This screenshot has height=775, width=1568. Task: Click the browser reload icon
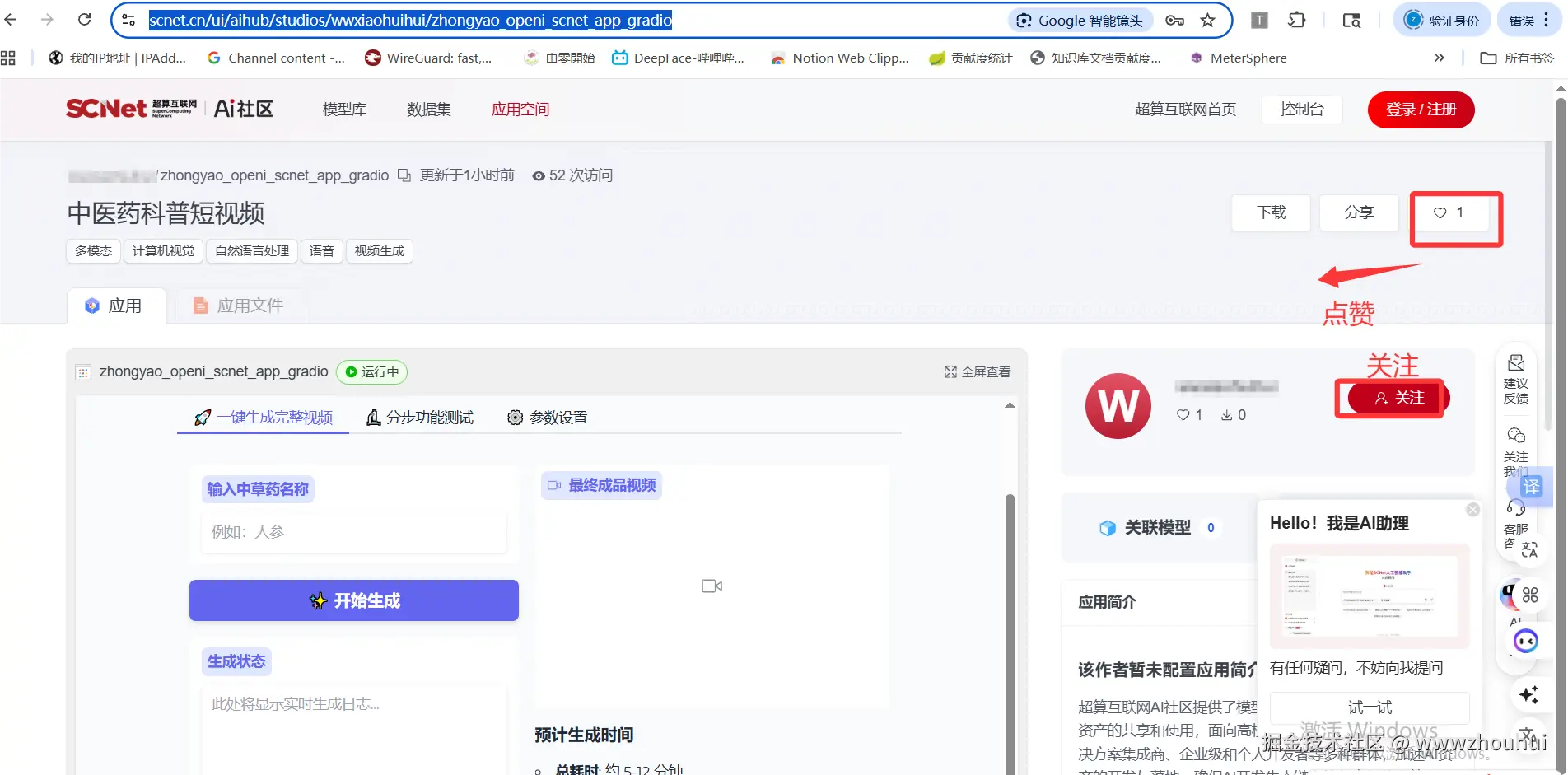(84, 20)
